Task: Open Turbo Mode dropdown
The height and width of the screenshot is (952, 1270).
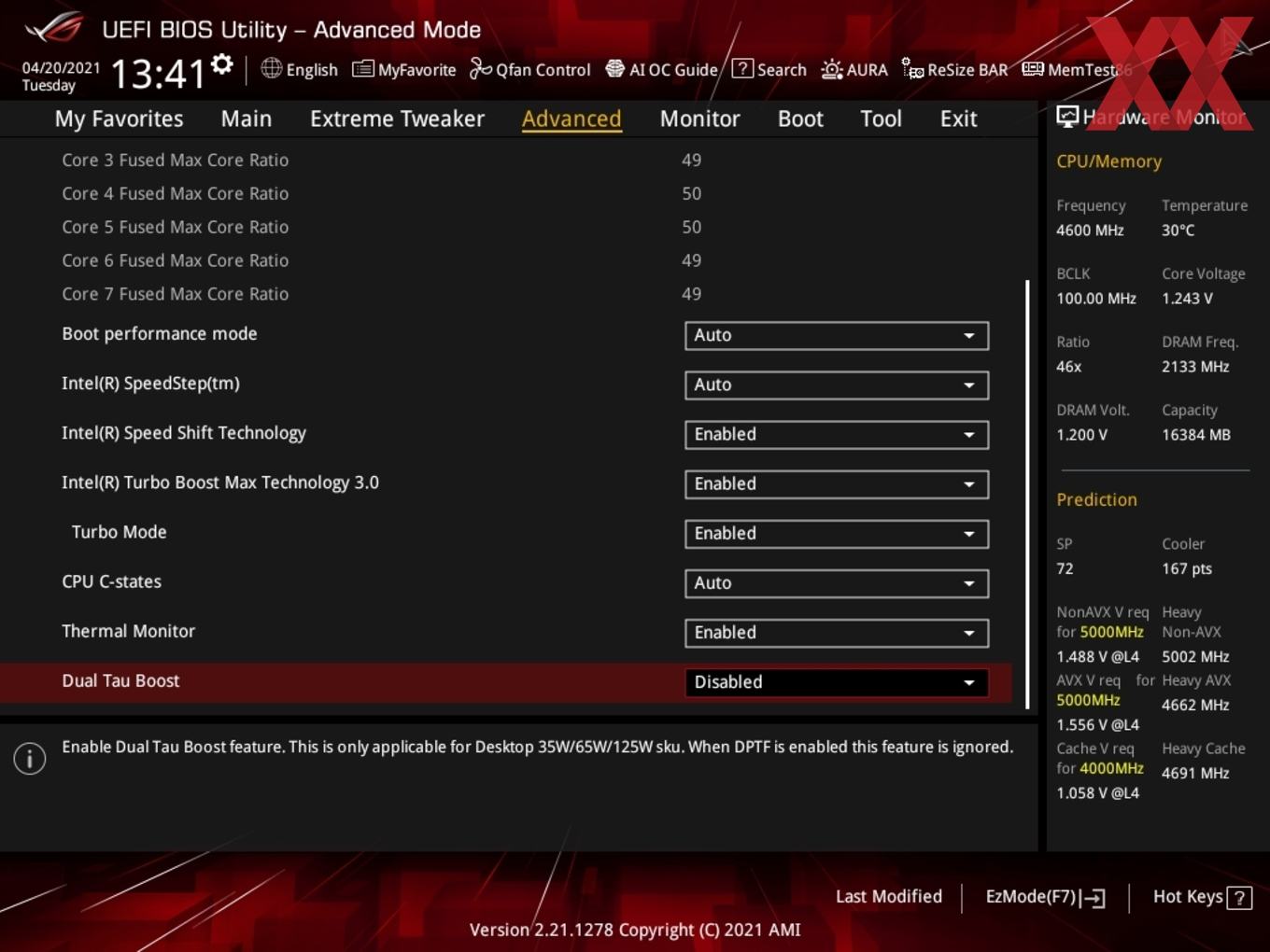Action: (837, 533)
